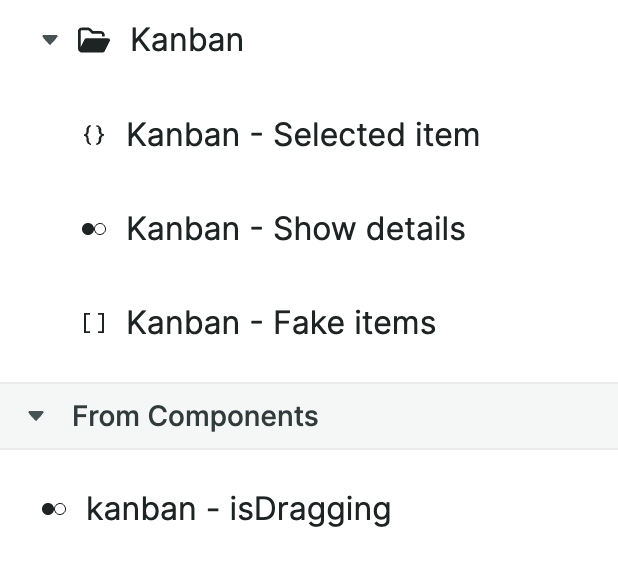Viewport: 618px width, 564px height.
Task: Open the Kanban - Selected item variable
Action: point(302,135)
